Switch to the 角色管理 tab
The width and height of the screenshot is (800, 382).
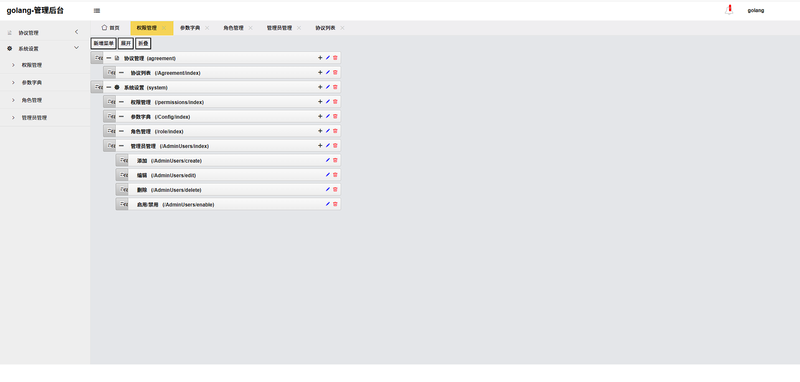(x=233, y=28)
